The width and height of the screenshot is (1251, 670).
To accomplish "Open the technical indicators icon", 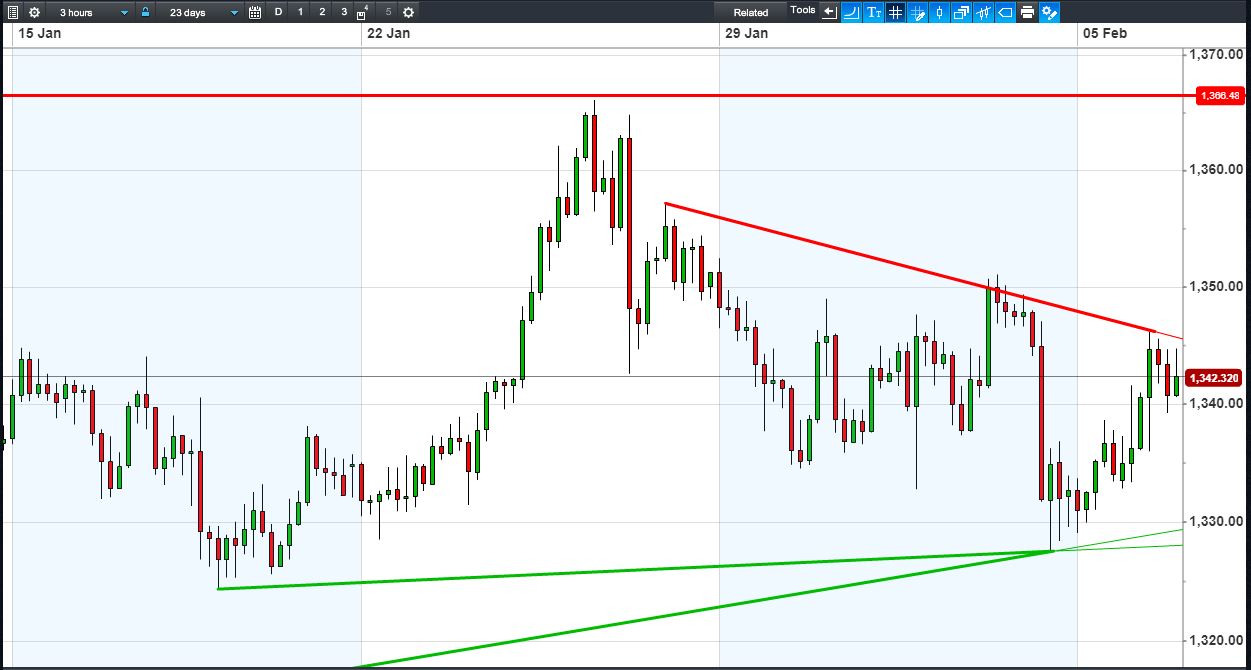I will [x=984, y=12].
